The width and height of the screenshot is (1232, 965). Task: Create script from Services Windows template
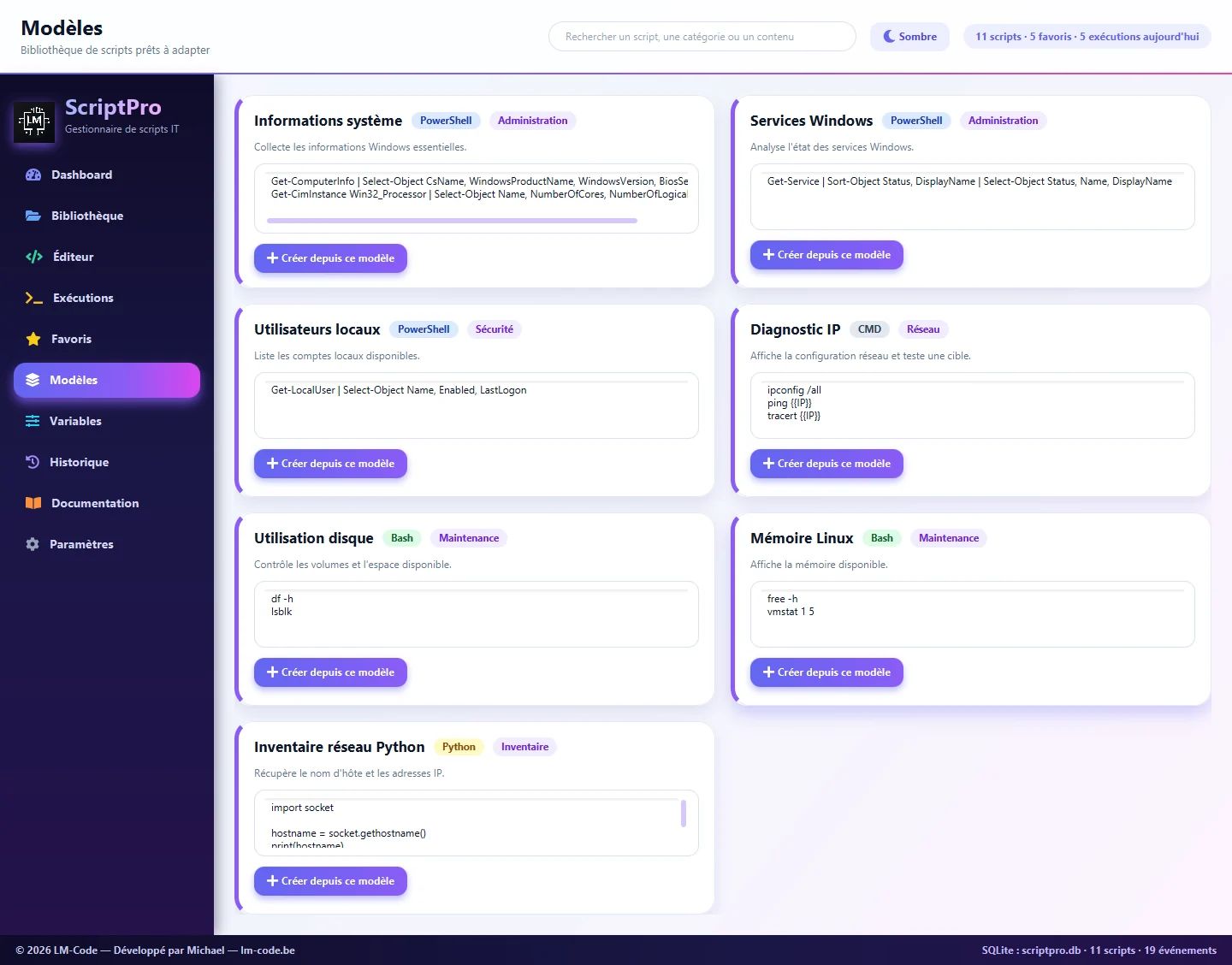(x=826, y=255)
